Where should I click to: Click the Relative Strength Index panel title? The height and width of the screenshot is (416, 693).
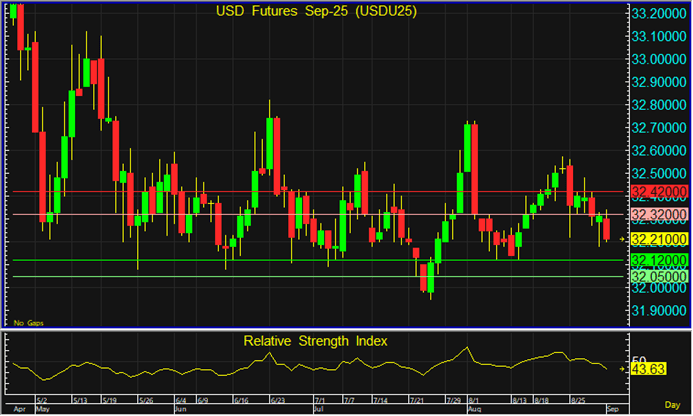coord(316,341)
